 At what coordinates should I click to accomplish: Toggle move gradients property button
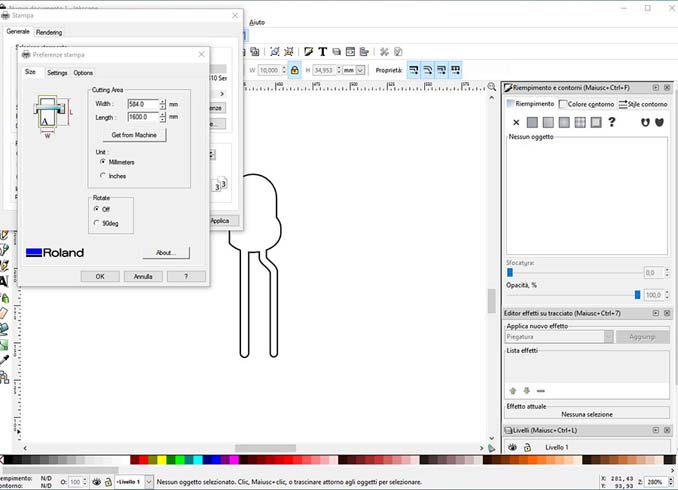441,70
